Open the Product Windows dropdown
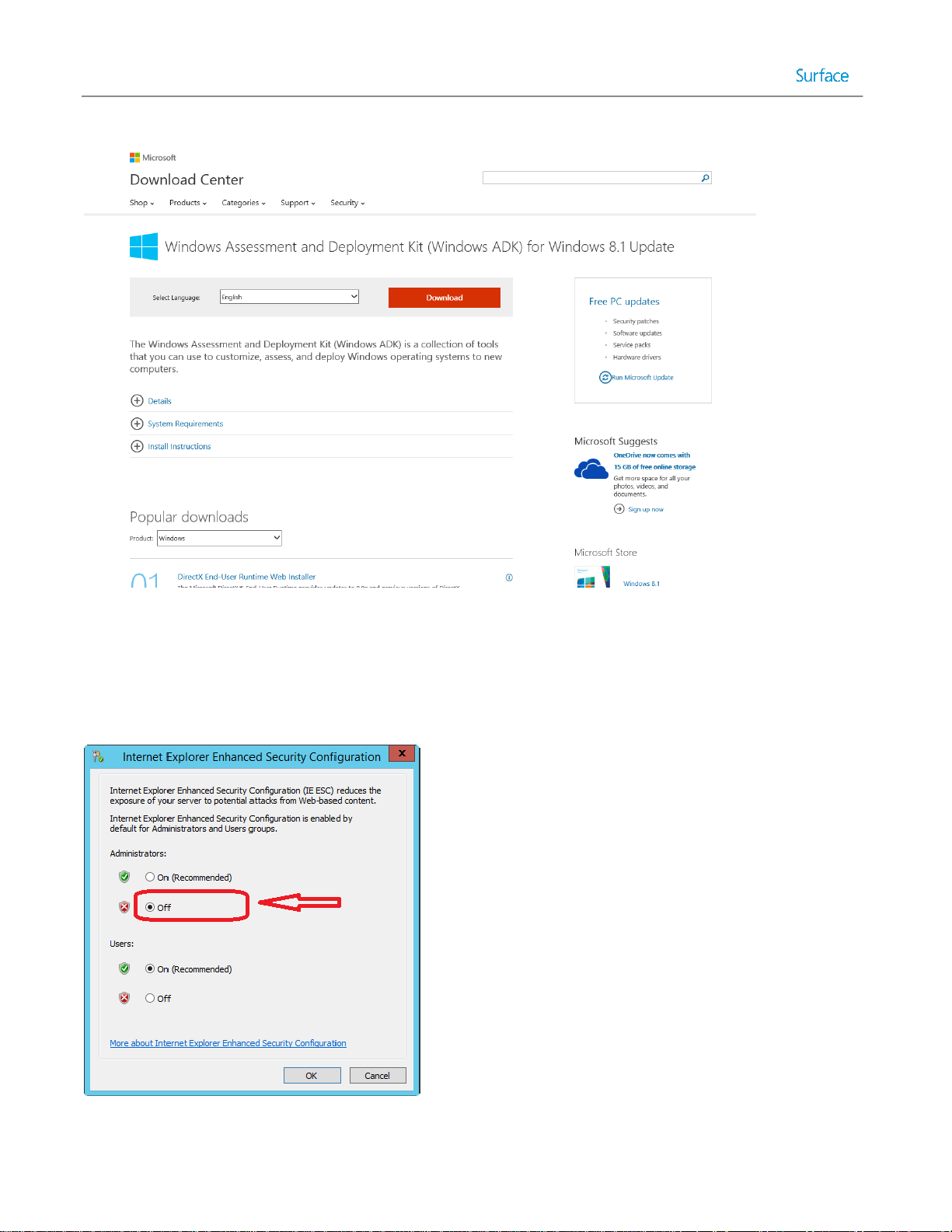 [x=219, y=538]
